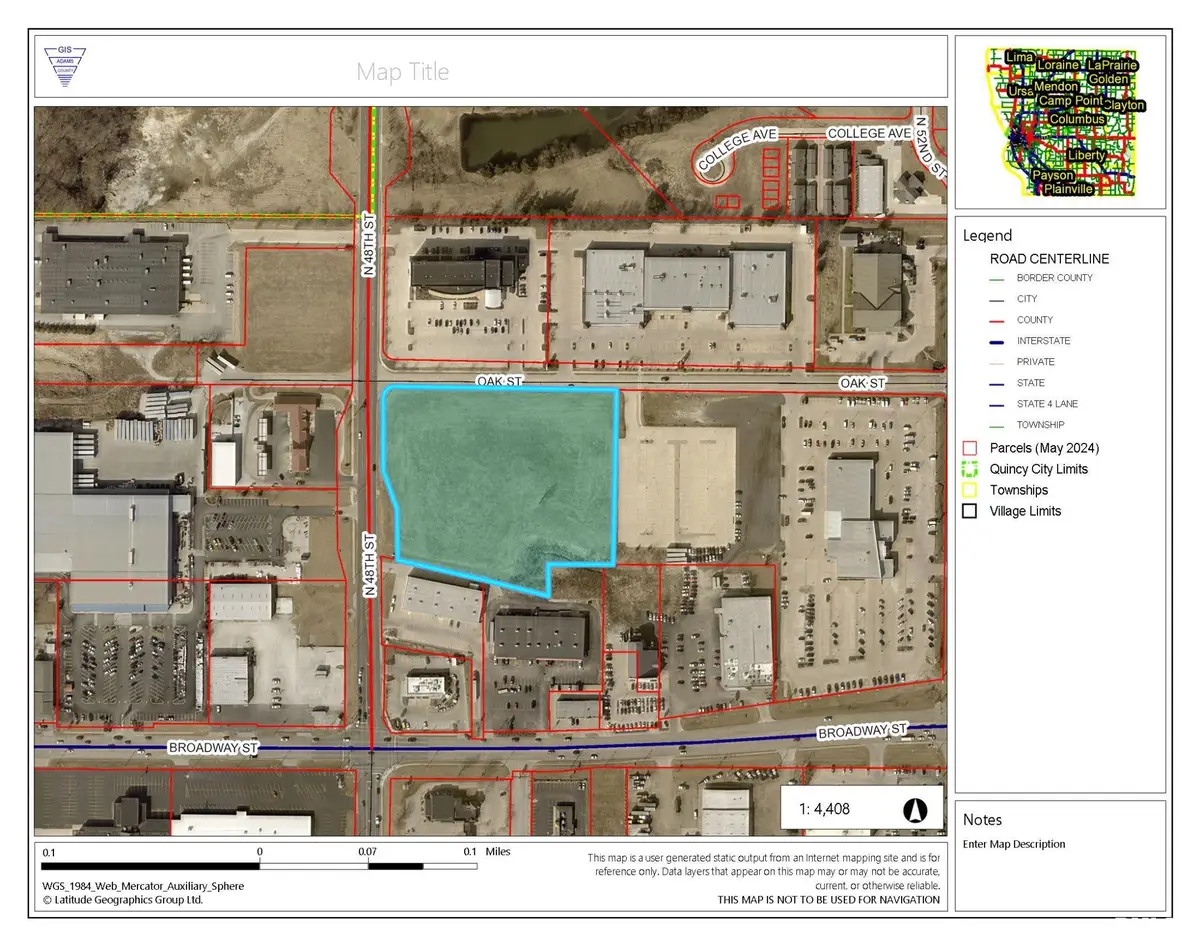Toggle the Quincy City Limits swatch
Image resolution: width=1200 pixels, height=946 pixels.
pos(969,468)
